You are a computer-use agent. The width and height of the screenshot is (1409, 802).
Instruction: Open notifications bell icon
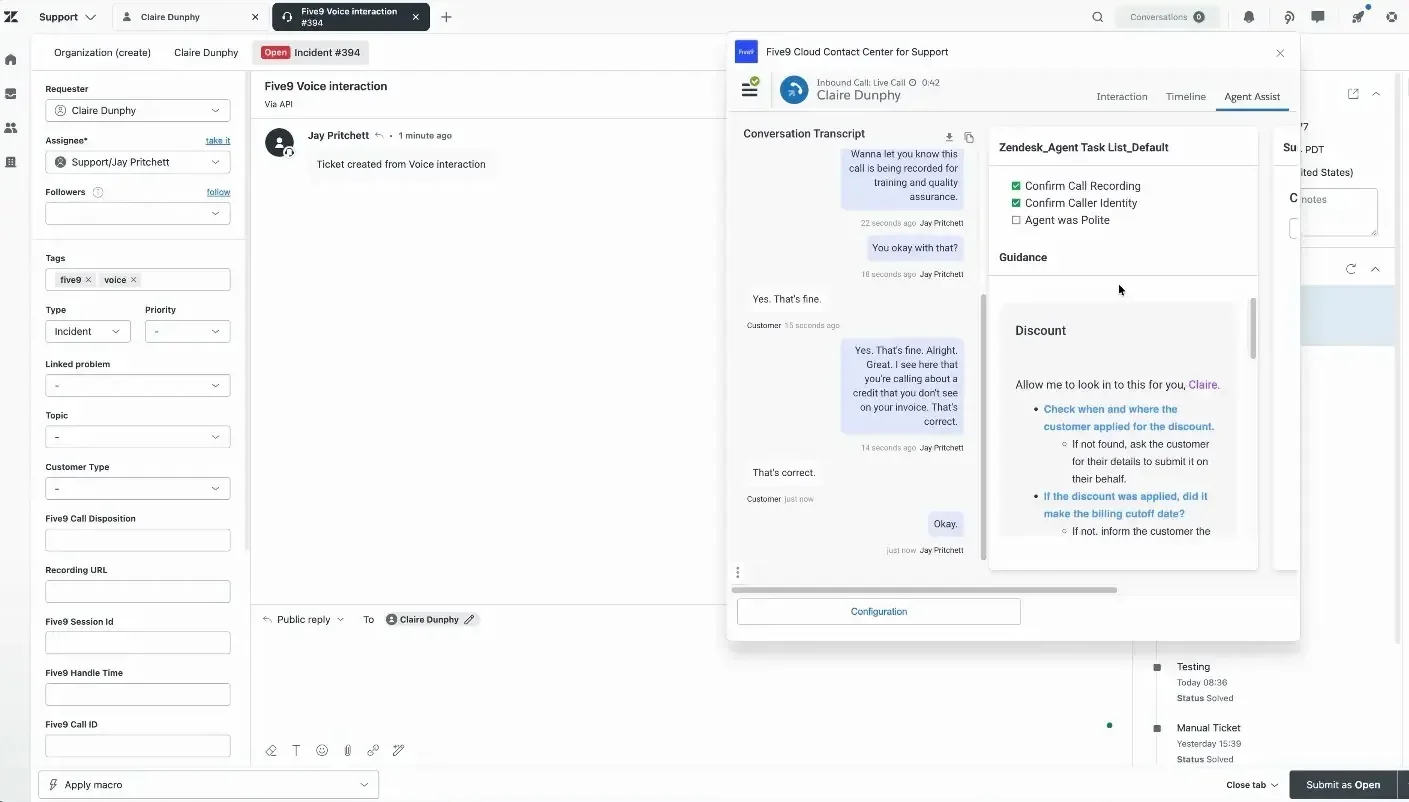tap(1249, 17)
